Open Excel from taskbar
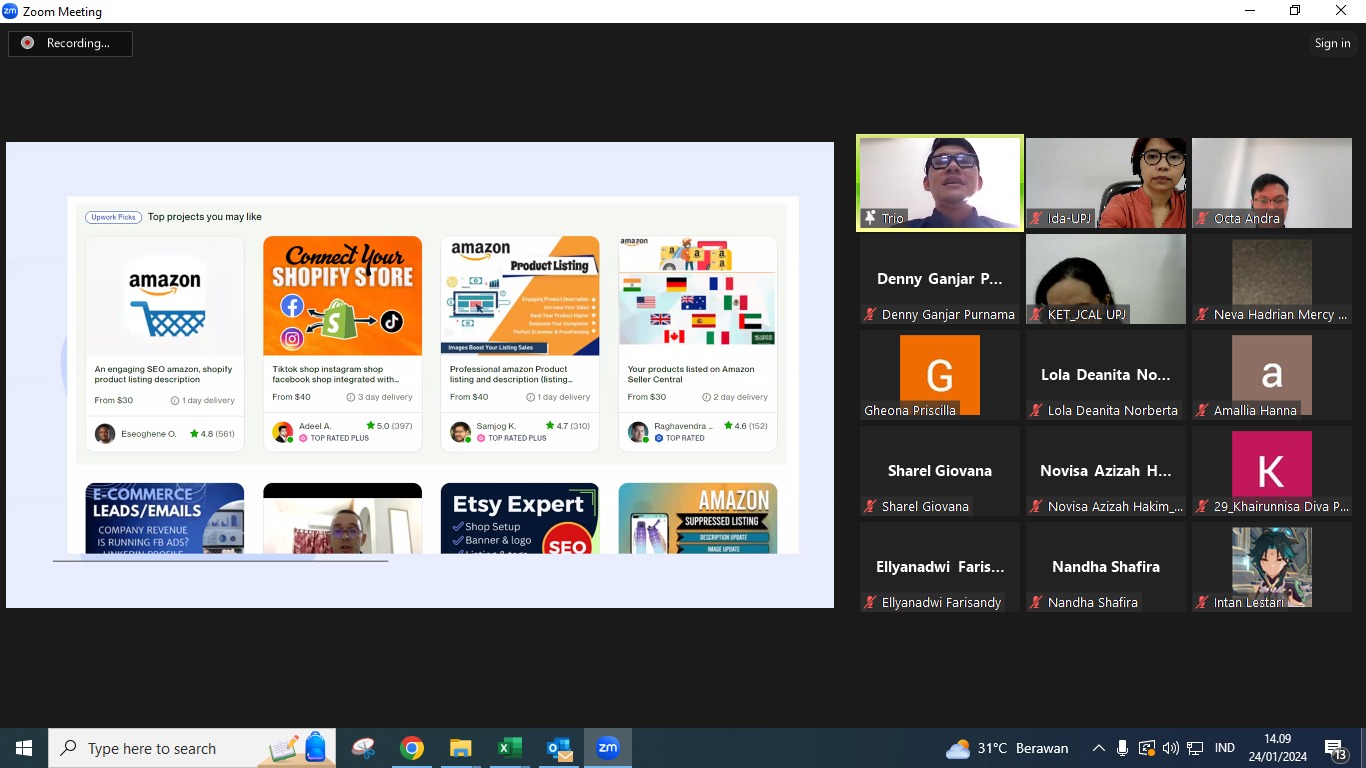 click(x=510, y=748)
